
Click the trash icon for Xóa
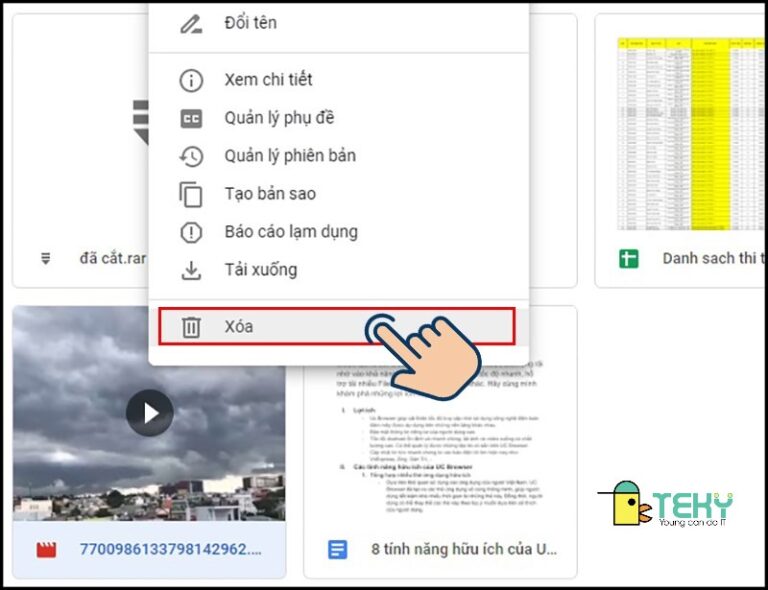190,327
